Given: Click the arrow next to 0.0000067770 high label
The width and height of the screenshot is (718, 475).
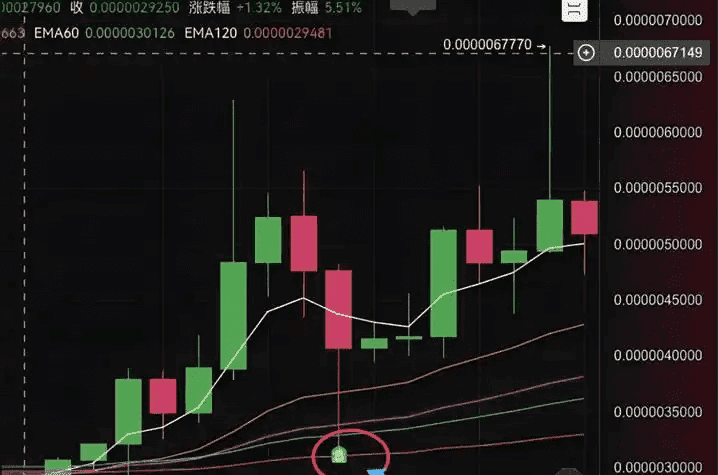Looking at the screenshot, I should click(x=541, y=46).
